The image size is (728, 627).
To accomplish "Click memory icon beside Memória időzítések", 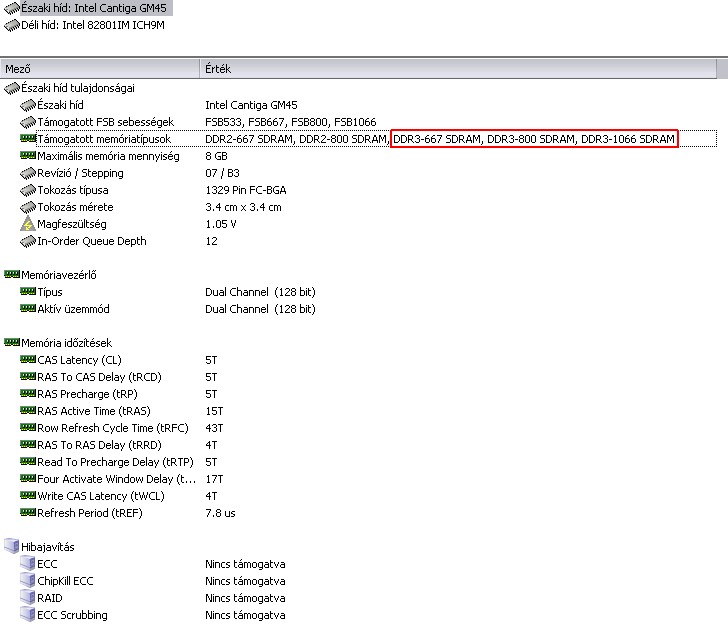I will [x=12, y=342].
